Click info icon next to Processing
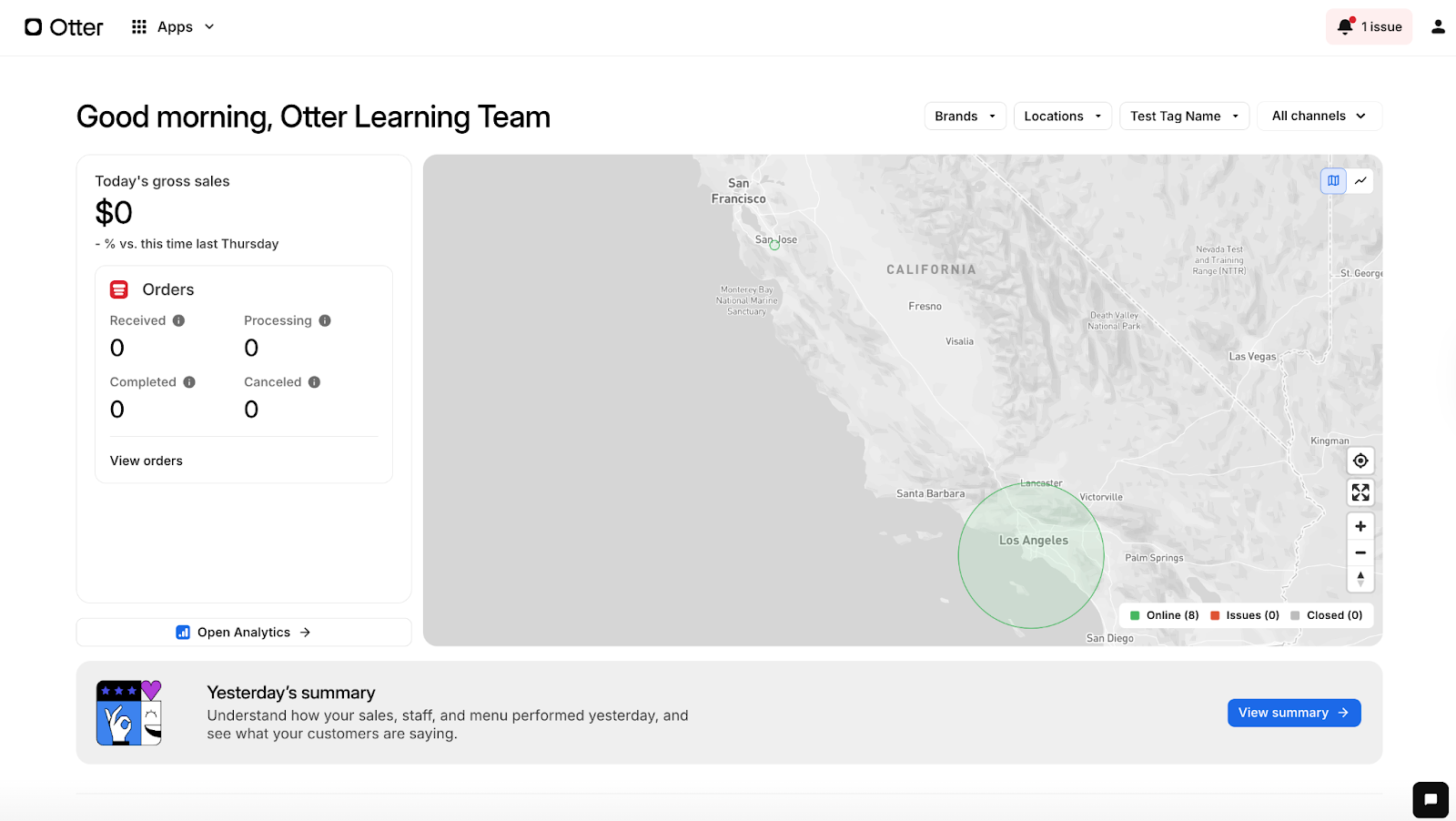The image size is (1456, 821). (325, 320)
